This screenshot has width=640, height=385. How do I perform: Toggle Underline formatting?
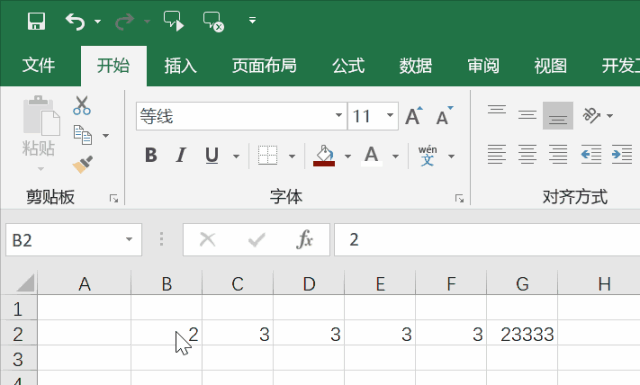click(212, 156)
